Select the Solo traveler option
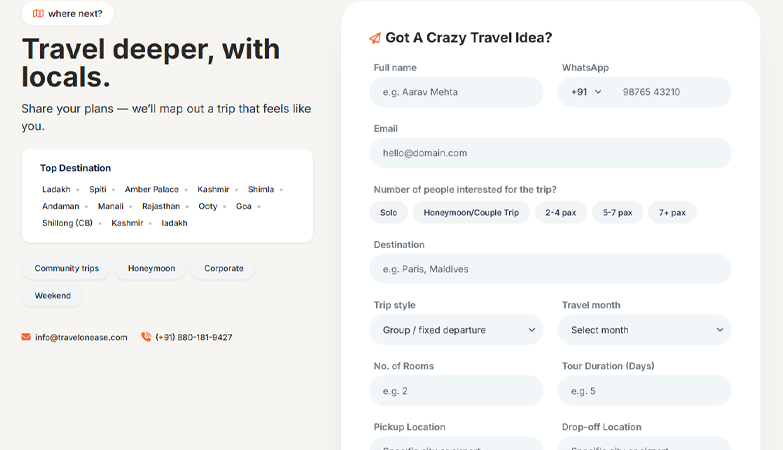Screen dimensions: 783x450 388,212
